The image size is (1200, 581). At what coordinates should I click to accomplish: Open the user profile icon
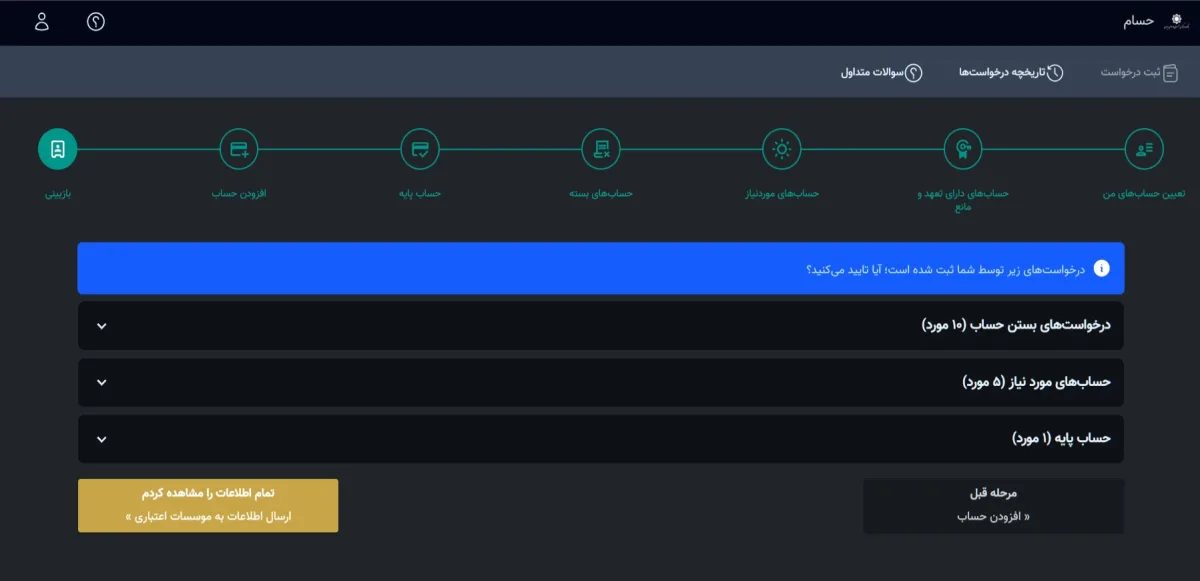pos(42,21)
